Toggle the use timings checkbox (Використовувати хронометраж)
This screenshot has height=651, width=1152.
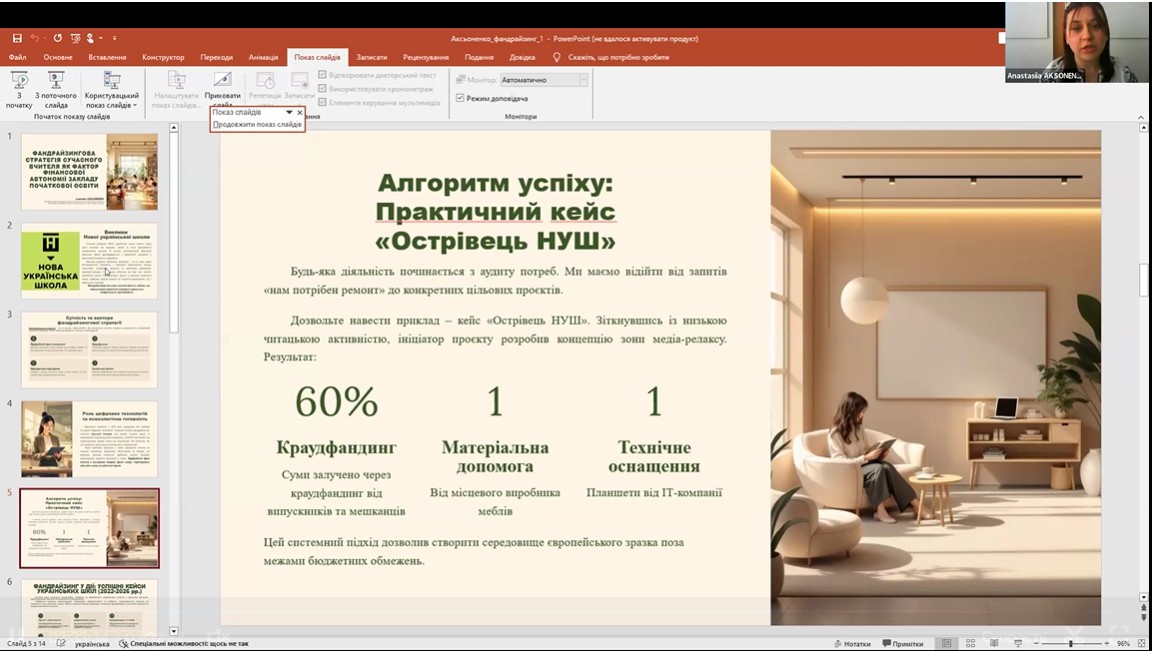click(x=322, y=89)
